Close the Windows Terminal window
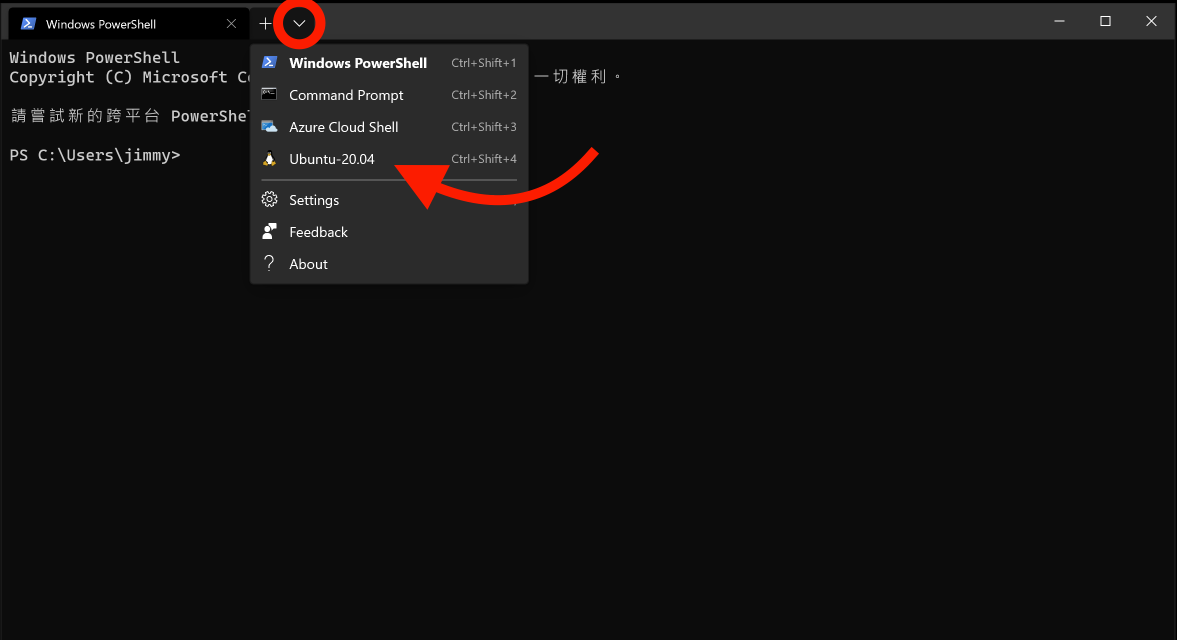This screenshot has width=1177, height=640. [1151, 21]
